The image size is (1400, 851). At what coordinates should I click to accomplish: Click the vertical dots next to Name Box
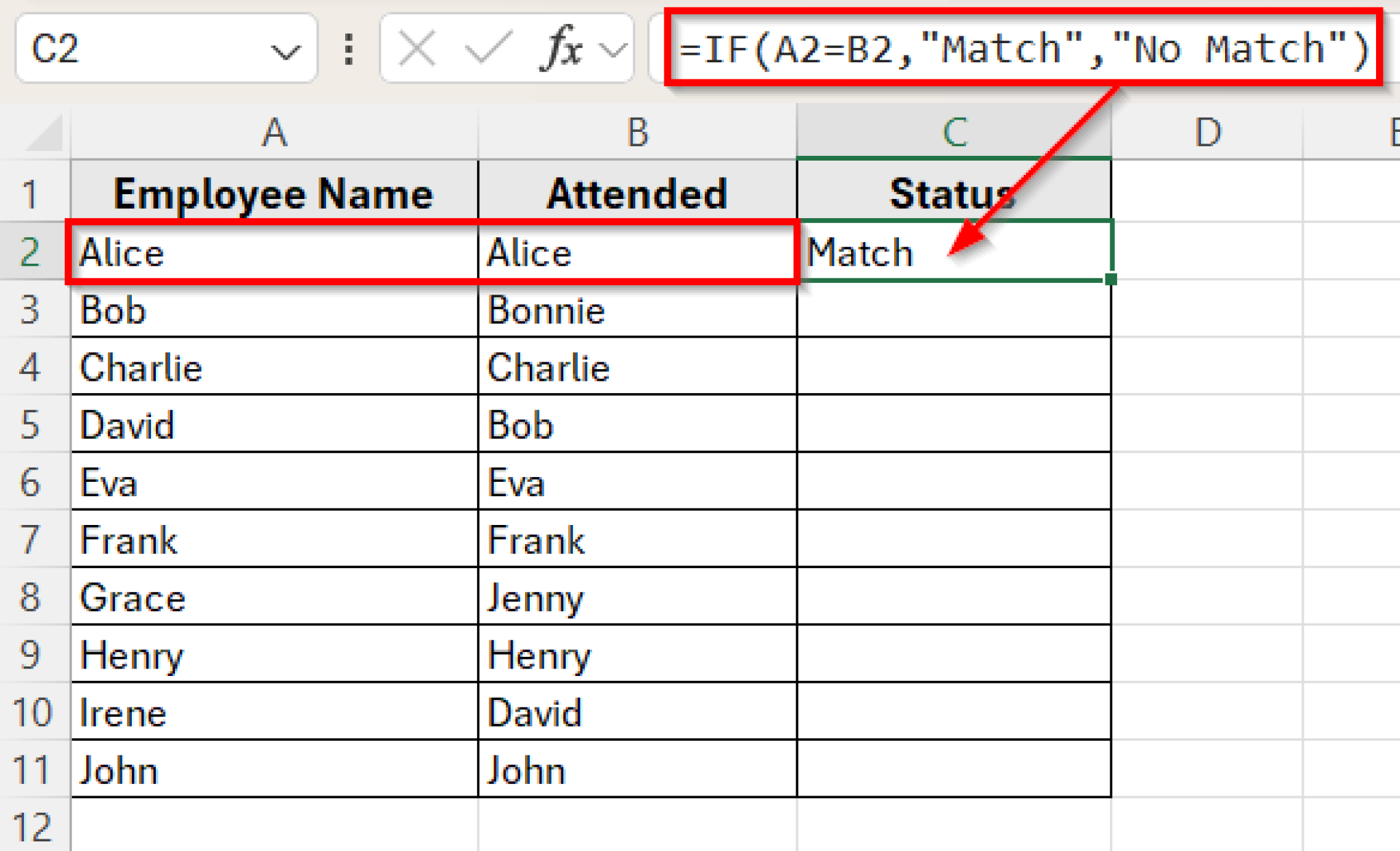point(347,48)
